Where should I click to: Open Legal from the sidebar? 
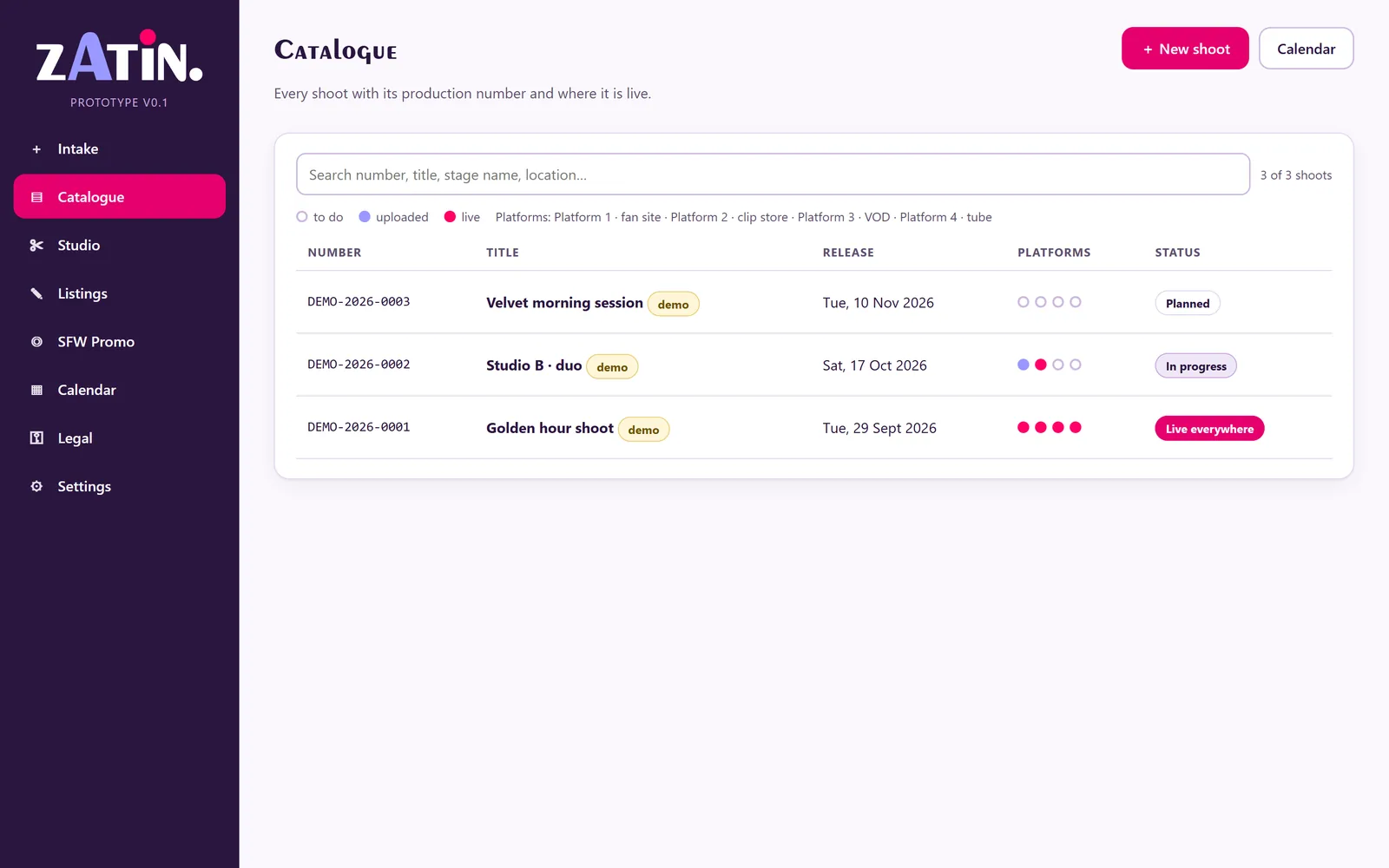click(120, 438)
